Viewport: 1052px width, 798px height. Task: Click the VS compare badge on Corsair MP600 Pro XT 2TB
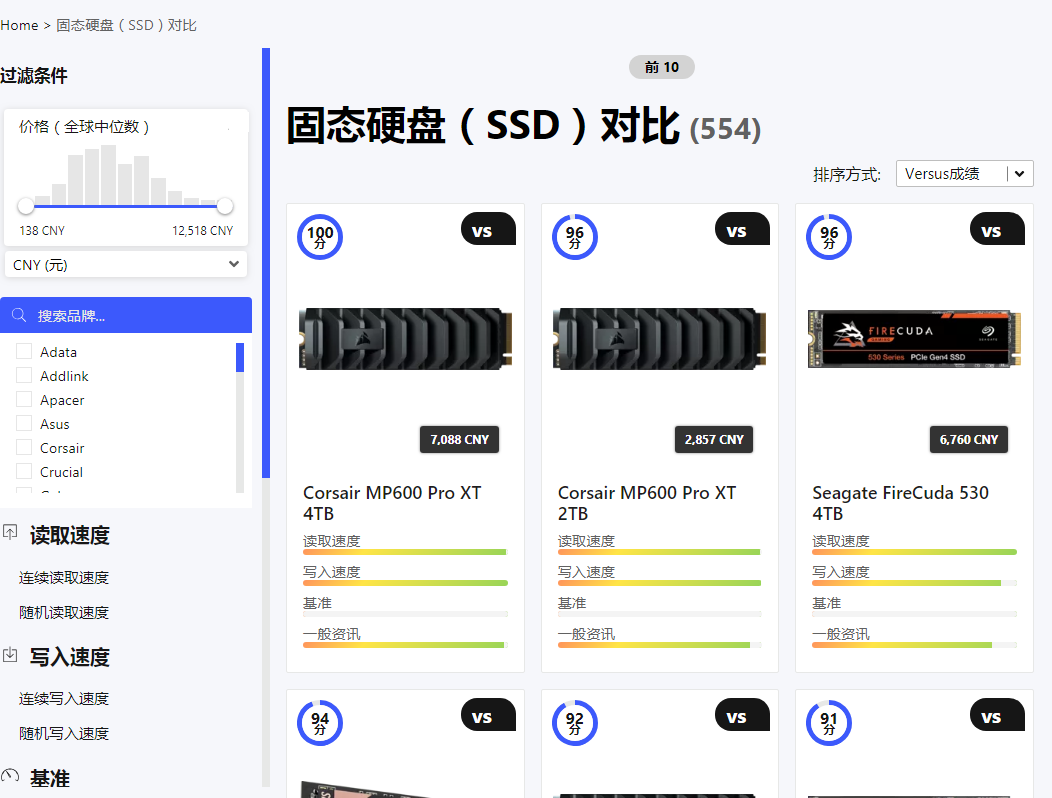[742, 230]
